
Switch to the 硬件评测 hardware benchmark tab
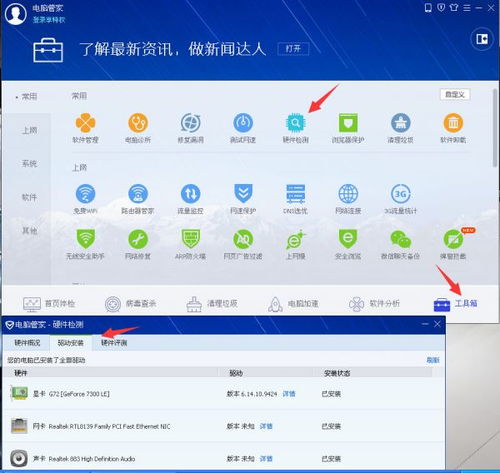tap(114, 343)
